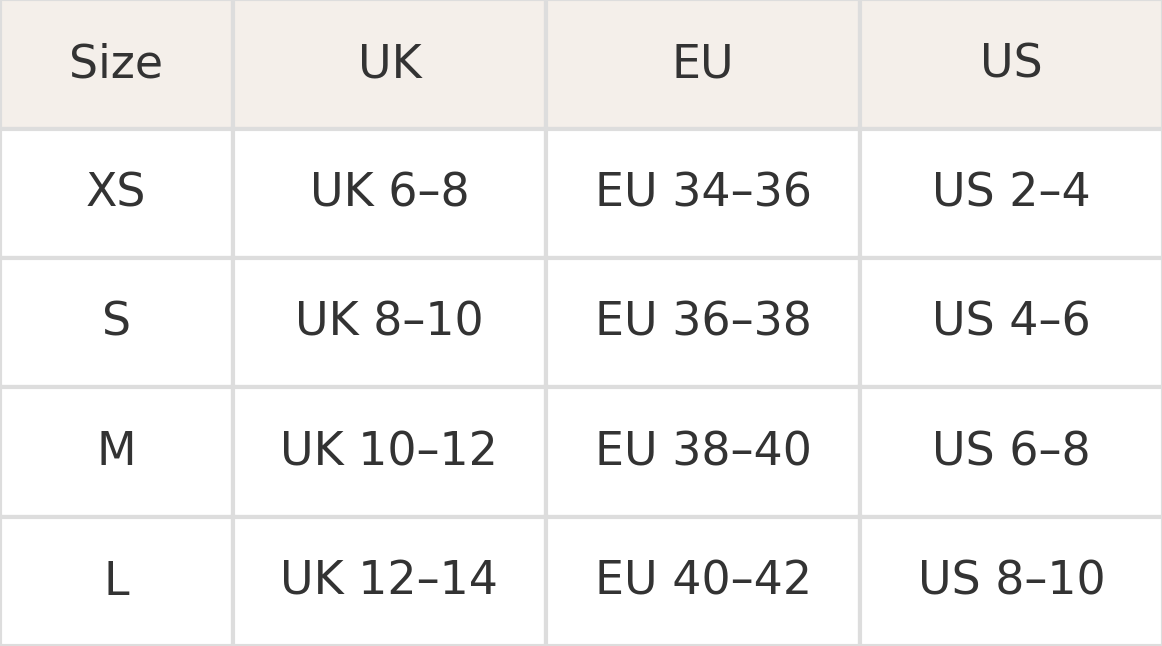
Task: Click the Size column header
Action: click(x=116, y=64)
